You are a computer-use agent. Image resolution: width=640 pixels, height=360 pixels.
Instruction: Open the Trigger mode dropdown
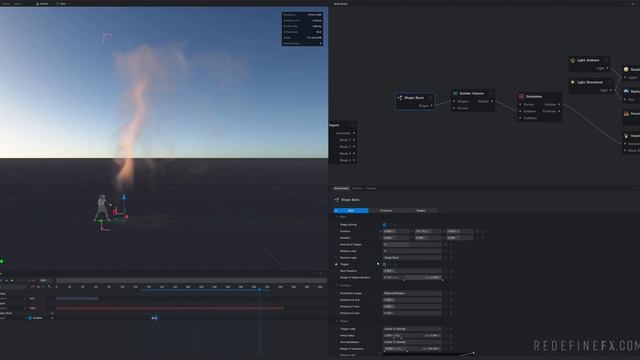click(x=412, y=329)
